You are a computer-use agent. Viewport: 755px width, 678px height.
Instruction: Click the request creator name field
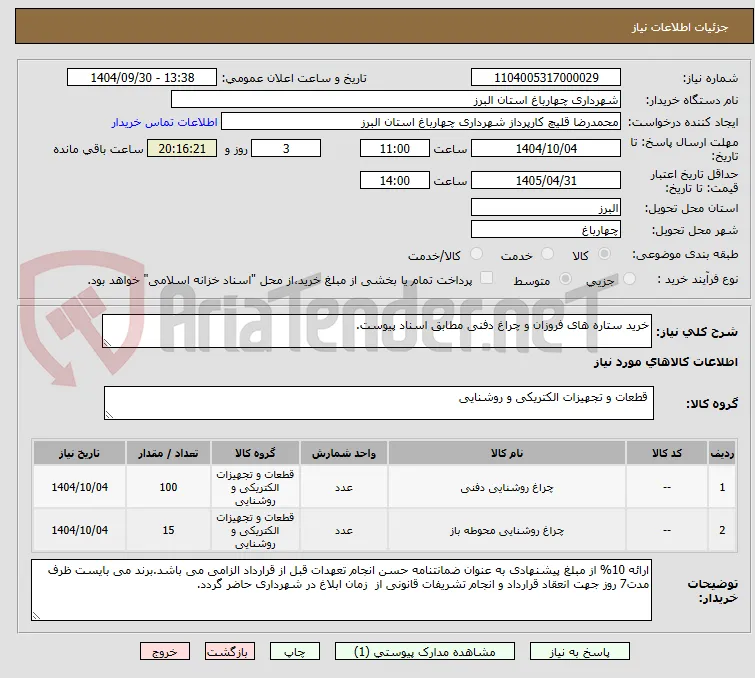421,122
